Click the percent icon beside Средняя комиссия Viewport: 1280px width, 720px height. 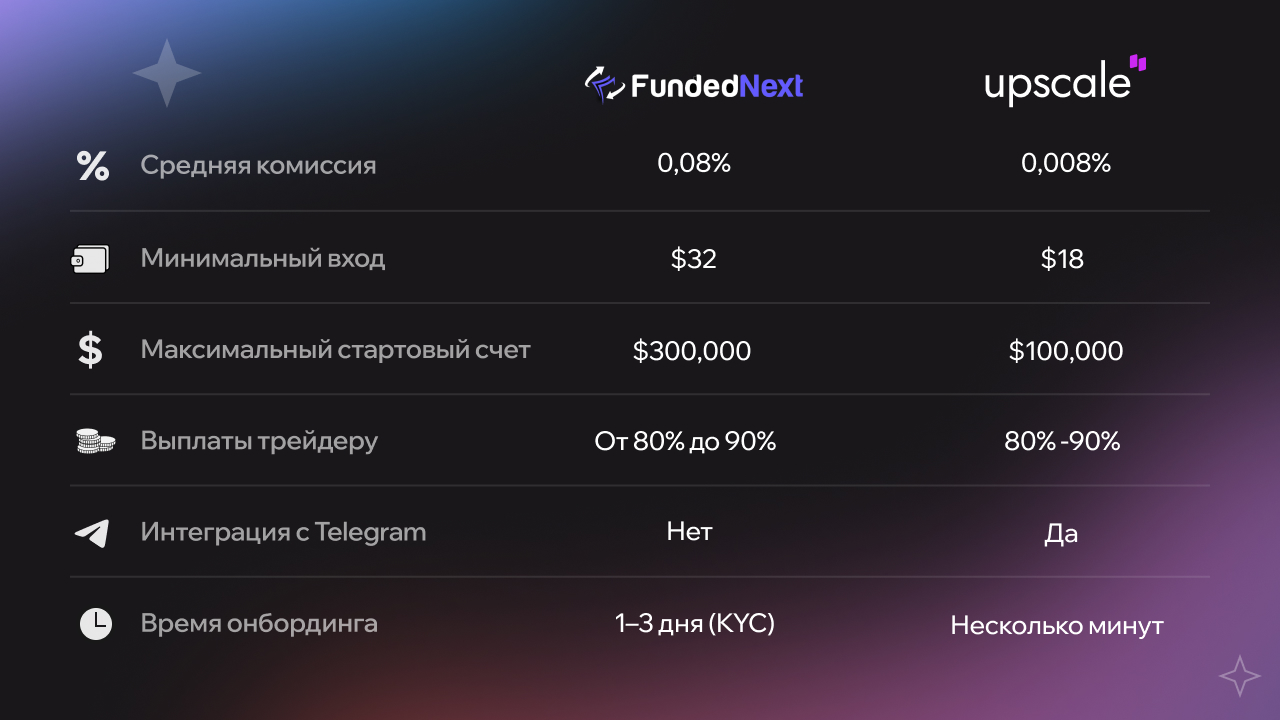click(x=93, y=166)
